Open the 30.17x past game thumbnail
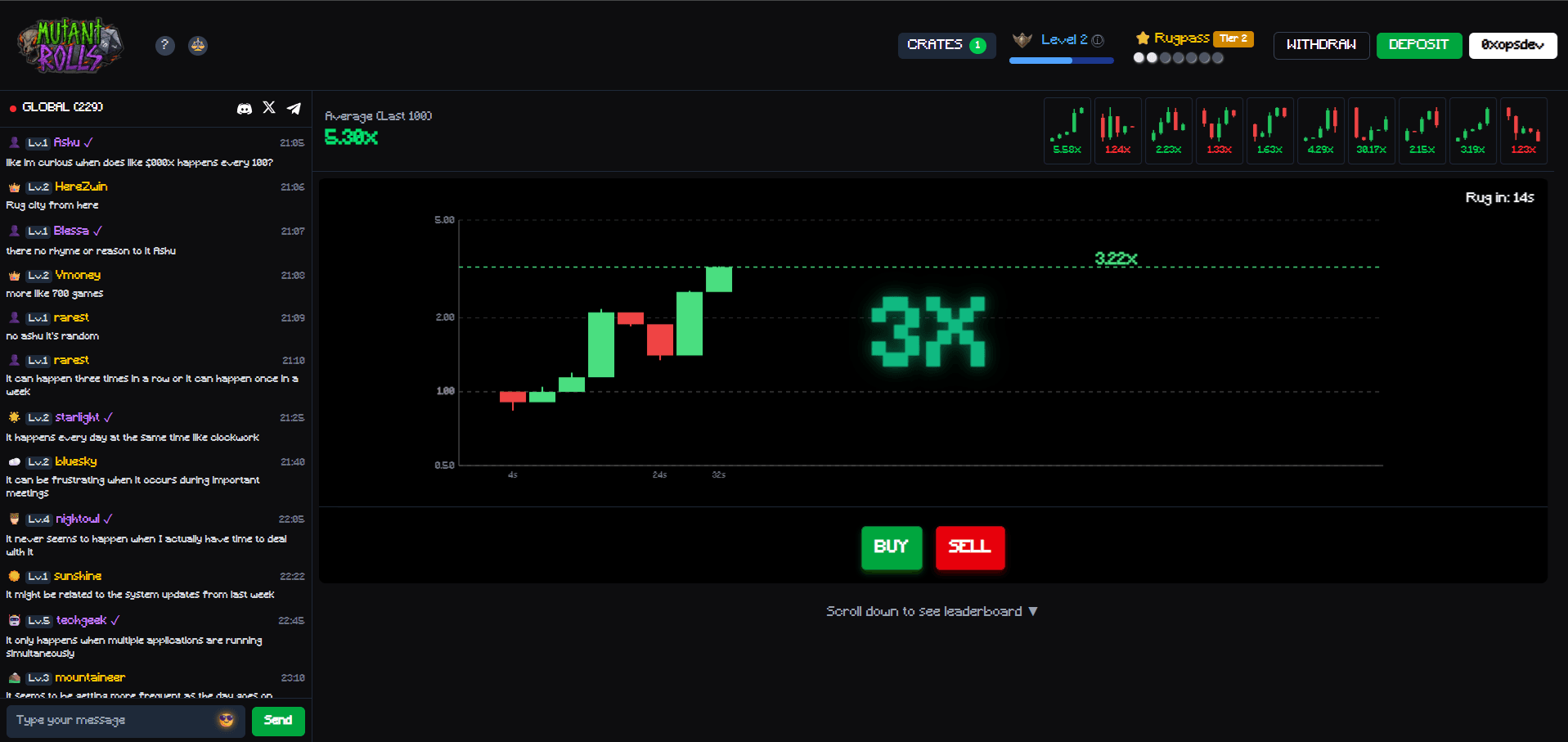Screen dimensions: 1568x742 (1372, 131)
